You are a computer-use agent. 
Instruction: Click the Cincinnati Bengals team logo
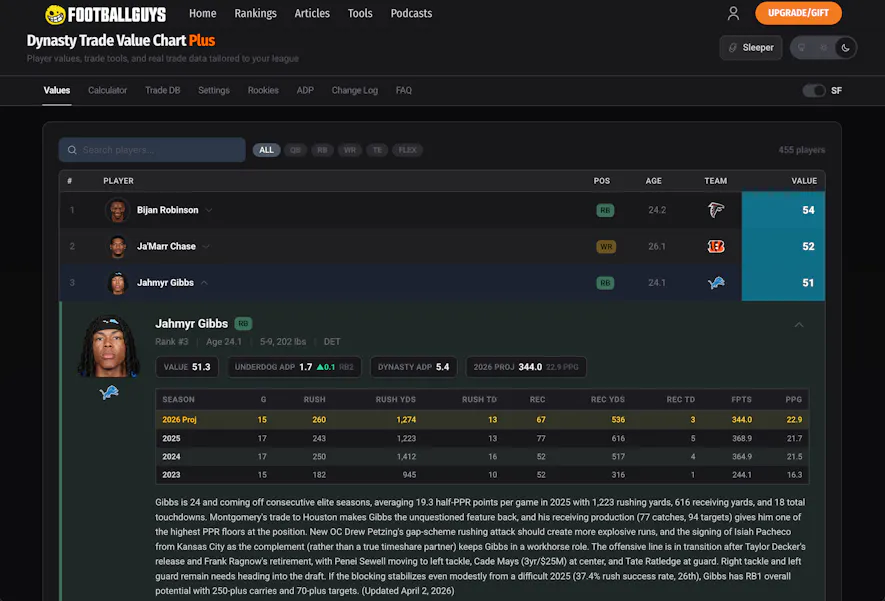(715, 246)
